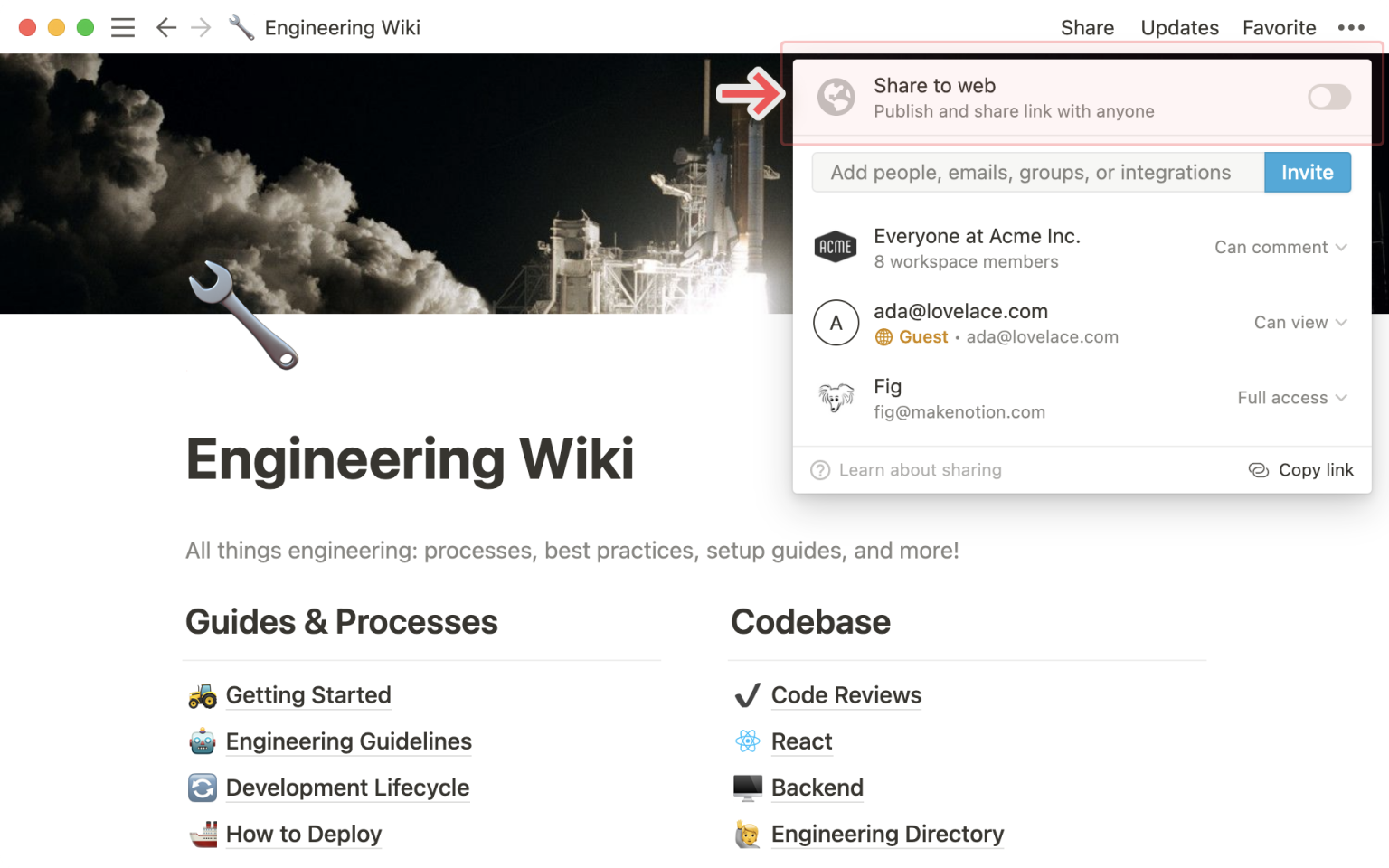Viewport: 1389px width, 868px height.
Task: Click the forward navigation arrow
Action: pyautogui.click(x=201, y=28)
